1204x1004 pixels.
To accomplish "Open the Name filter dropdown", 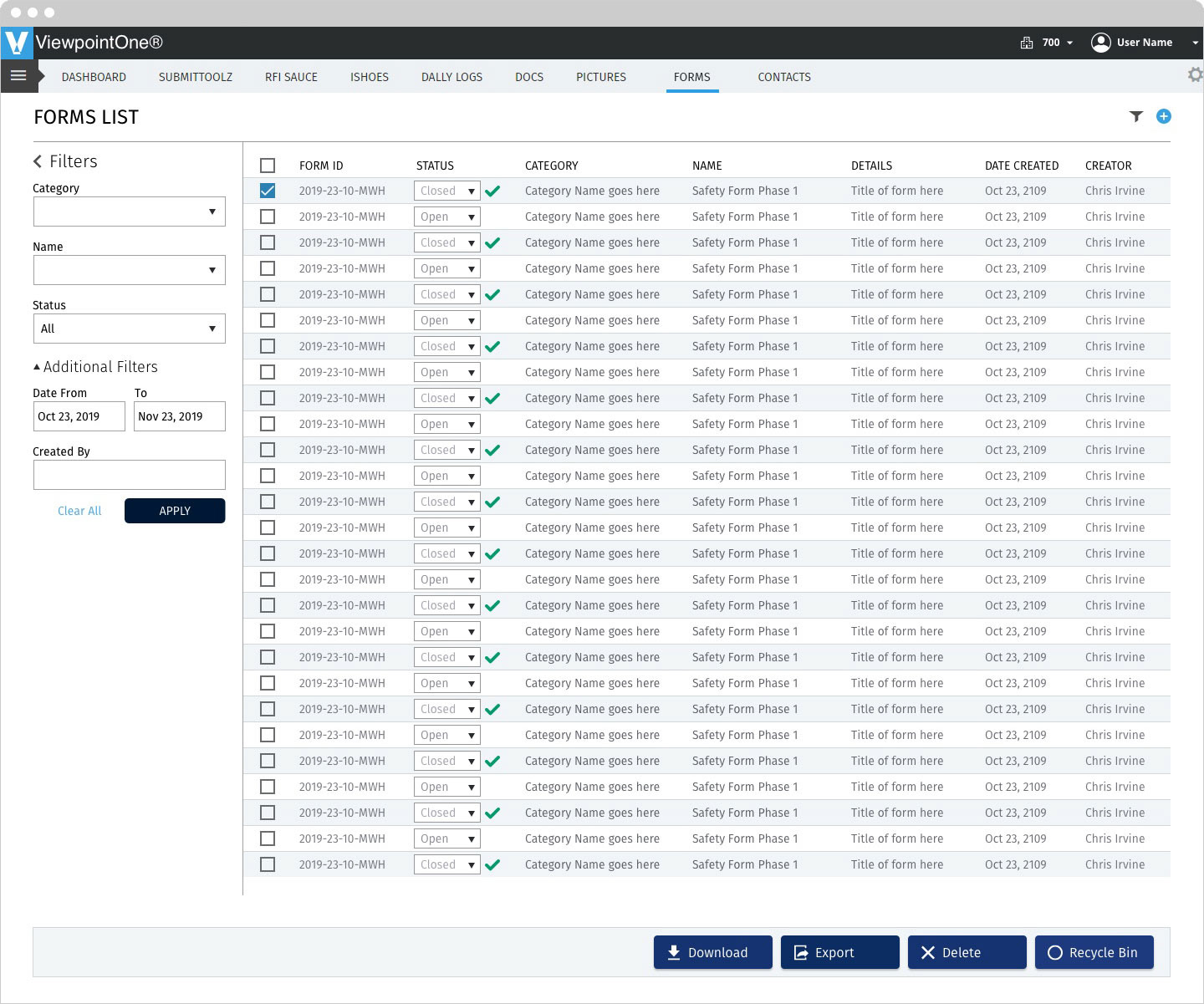I will 130,270.
